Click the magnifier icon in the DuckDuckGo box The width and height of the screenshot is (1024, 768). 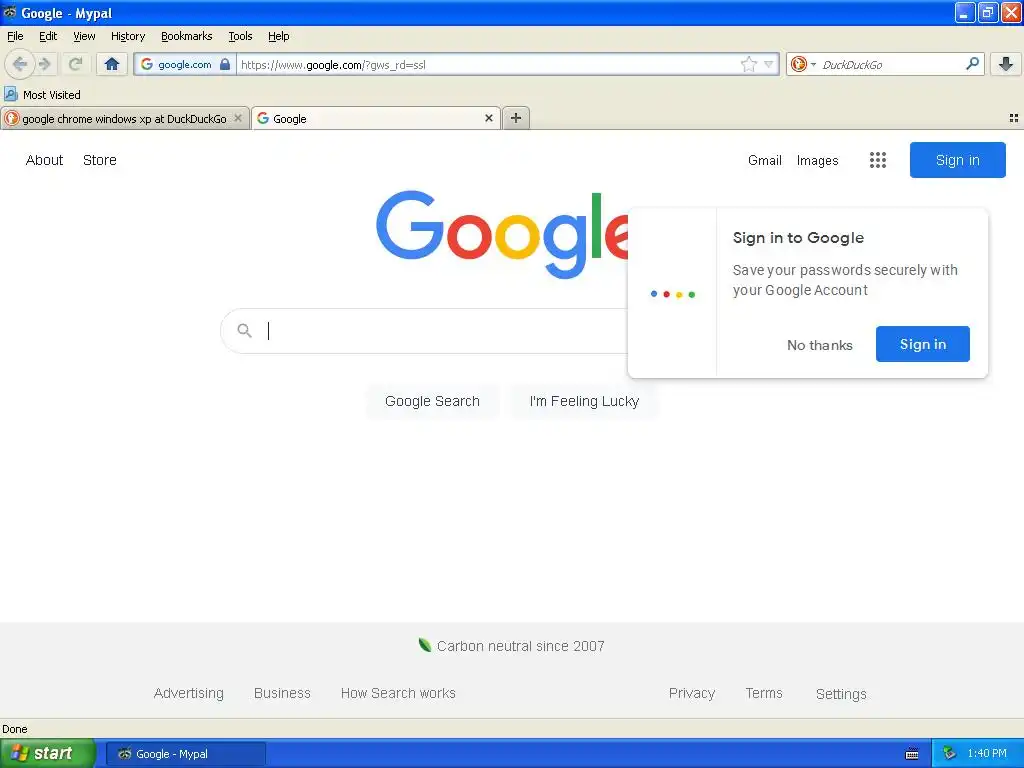pos(972,63)
